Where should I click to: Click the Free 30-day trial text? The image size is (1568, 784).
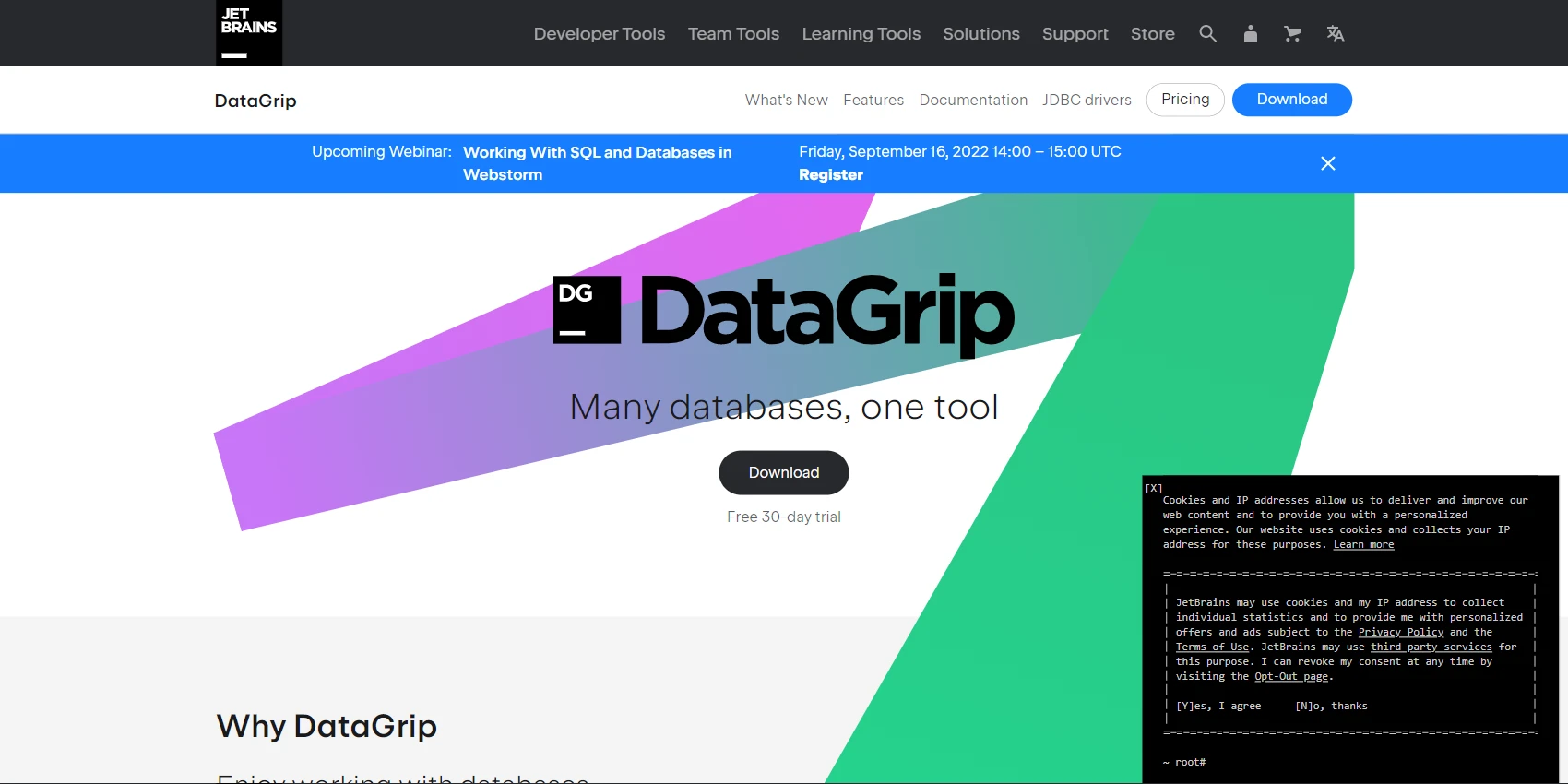784,517
